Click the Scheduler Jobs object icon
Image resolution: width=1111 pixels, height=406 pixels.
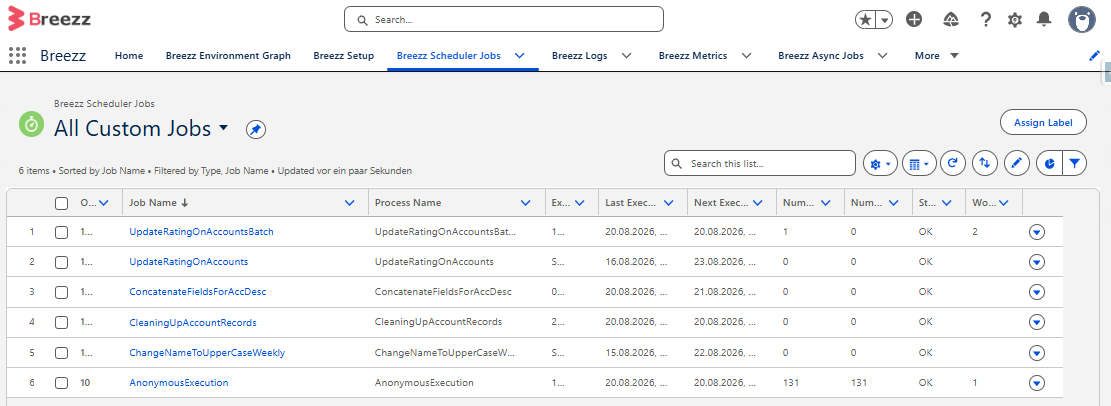click(x=31, y=124)
